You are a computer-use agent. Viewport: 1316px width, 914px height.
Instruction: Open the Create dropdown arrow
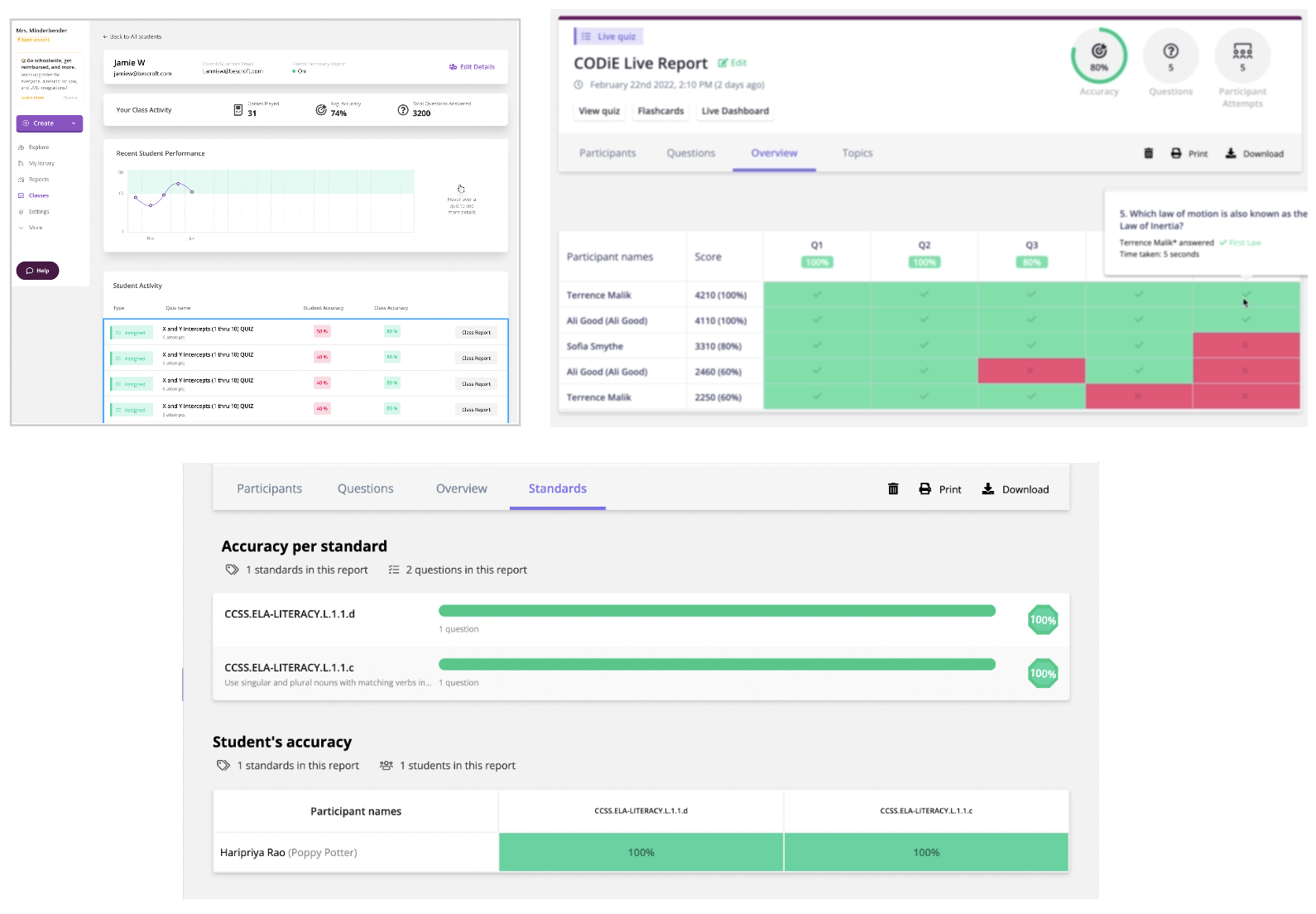[x=74, y=123]
